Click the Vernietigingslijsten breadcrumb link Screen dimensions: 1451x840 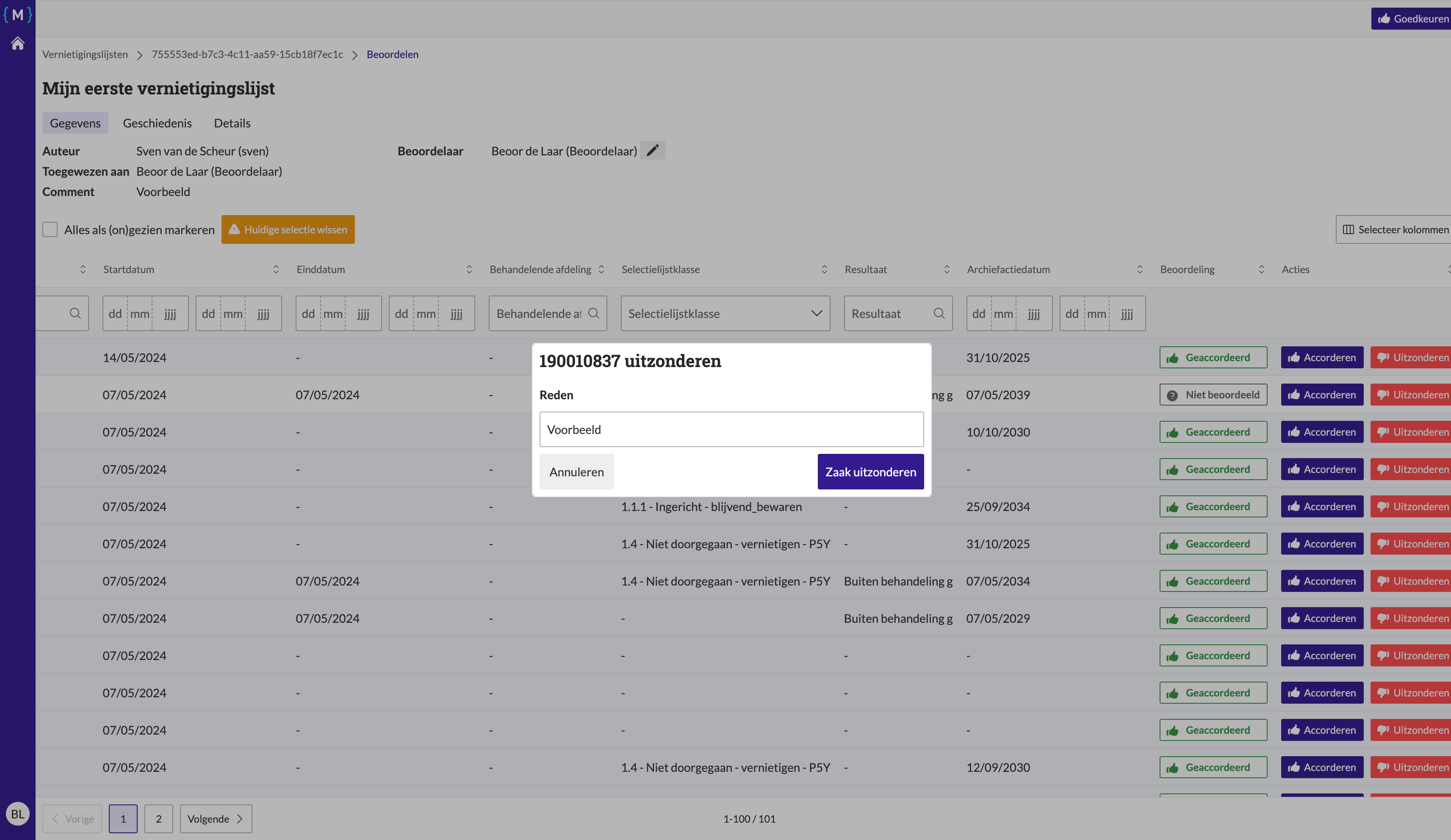pos(85,54)
